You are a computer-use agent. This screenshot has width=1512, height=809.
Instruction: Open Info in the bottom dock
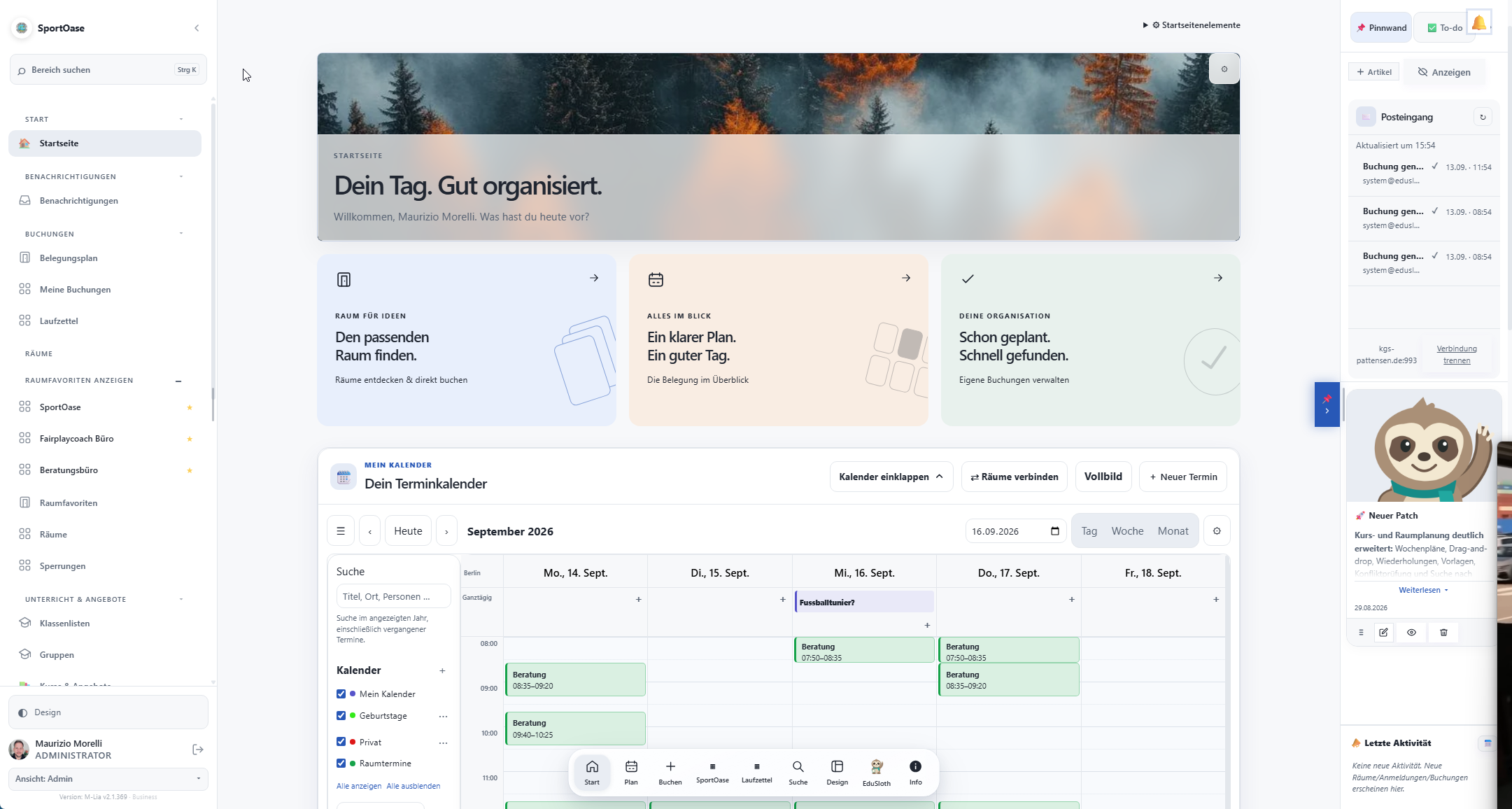click(x=915, y=773)
